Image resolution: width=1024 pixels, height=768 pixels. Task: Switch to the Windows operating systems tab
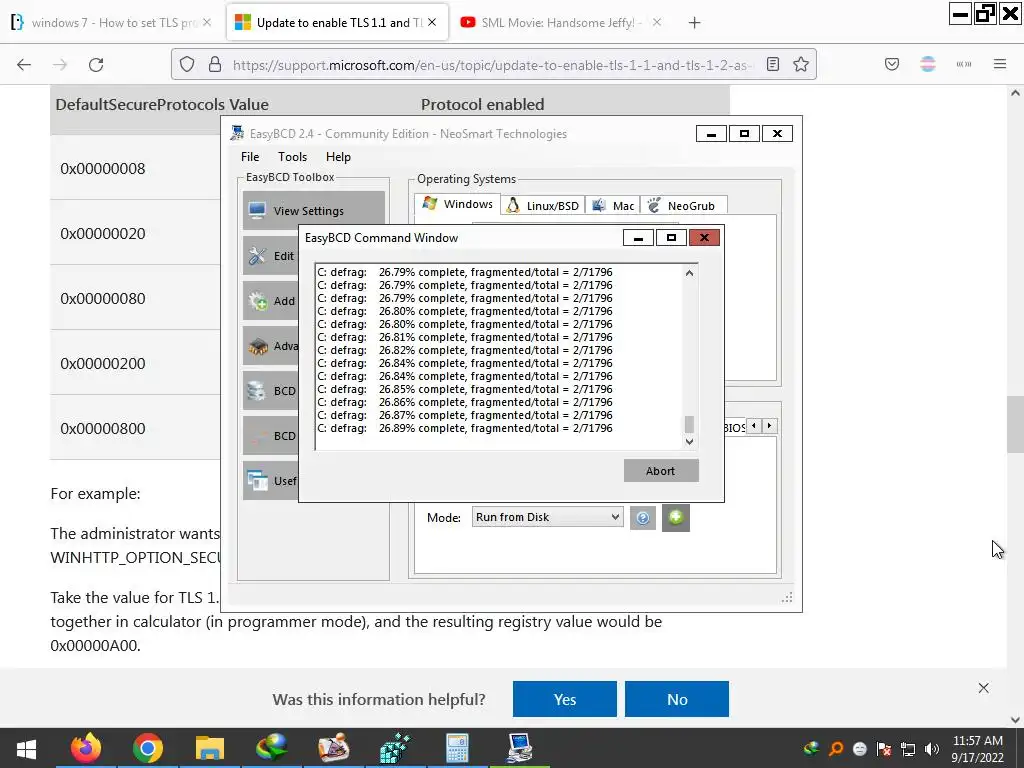pos(458,204)
